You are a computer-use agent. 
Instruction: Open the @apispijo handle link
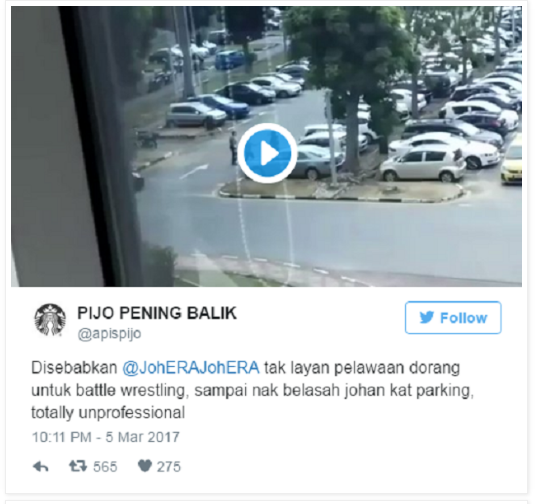(109, 334)
